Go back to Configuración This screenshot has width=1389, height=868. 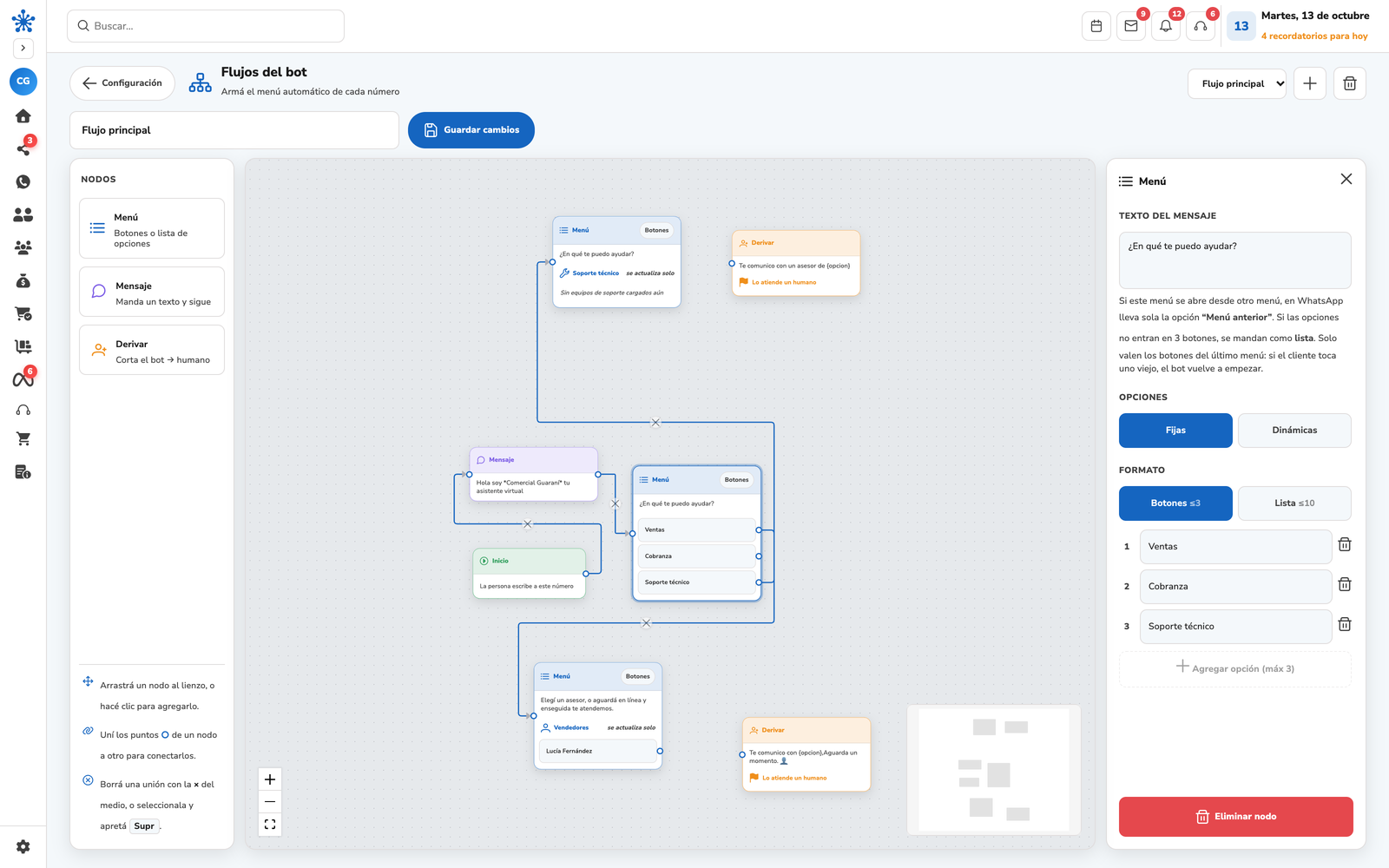[122, 83]
